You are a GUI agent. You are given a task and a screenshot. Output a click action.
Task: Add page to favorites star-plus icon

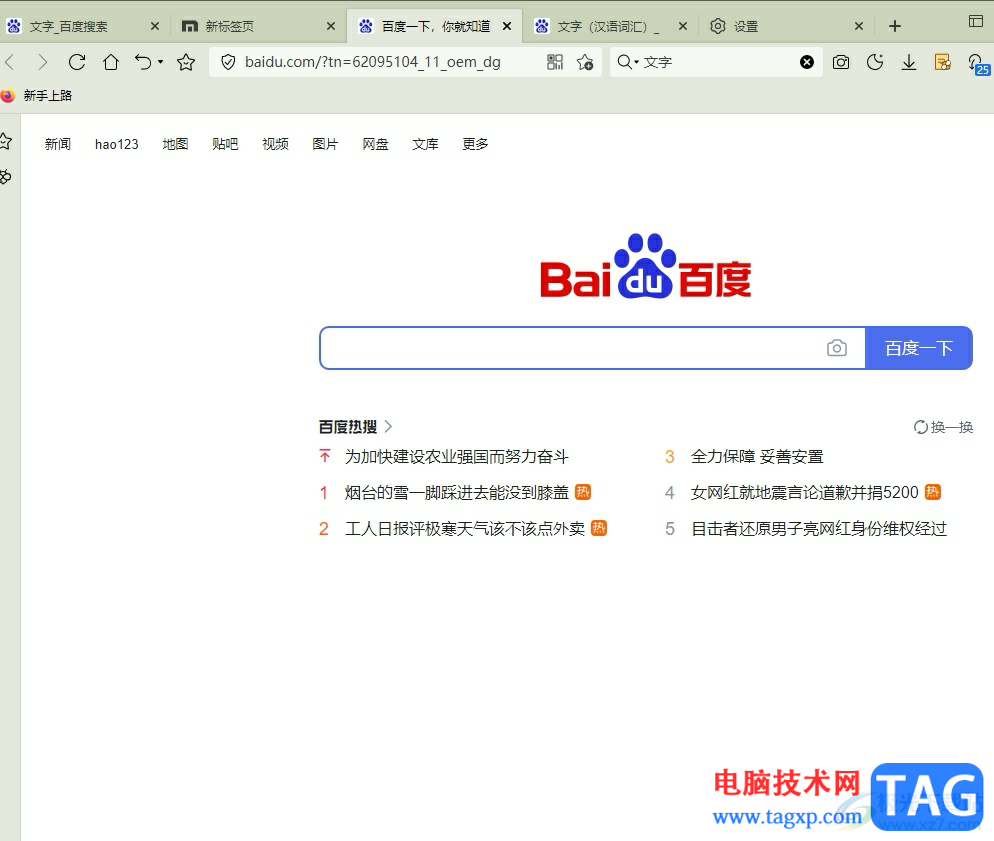click(585, 62)
